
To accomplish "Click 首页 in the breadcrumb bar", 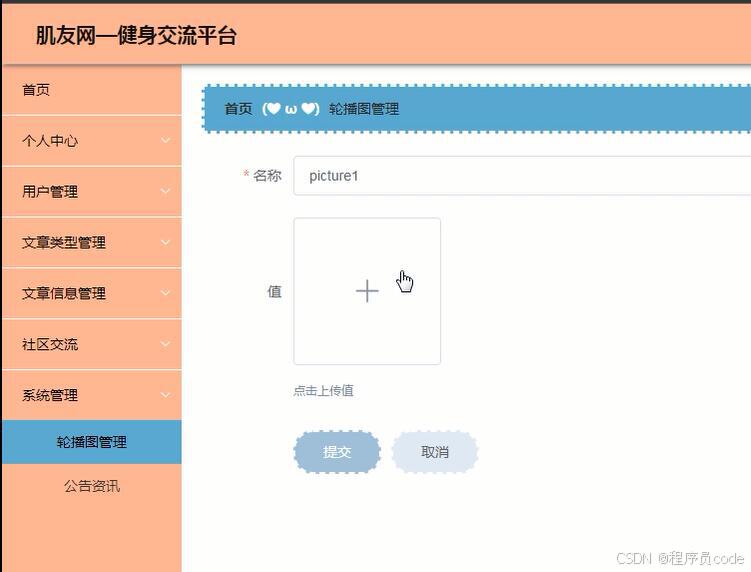I will tap(239, 109).
